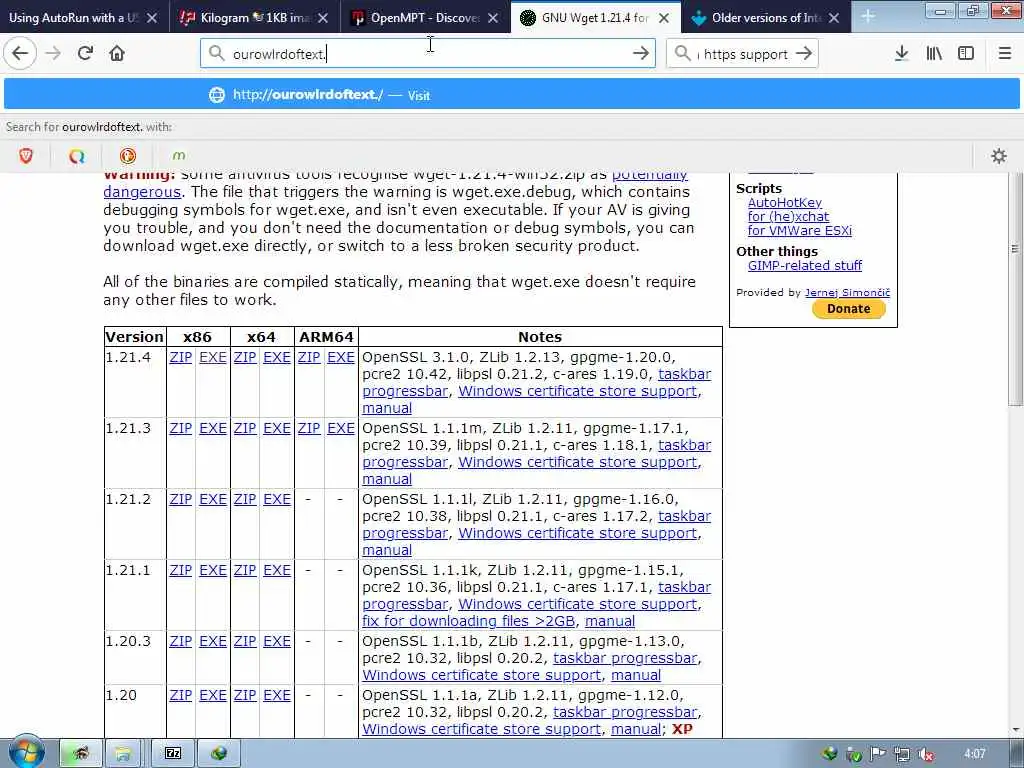The height and width of the screenshot is (768, 1024).
Task: Click the Action Center flag tray icon
Action: coord(878,754)
